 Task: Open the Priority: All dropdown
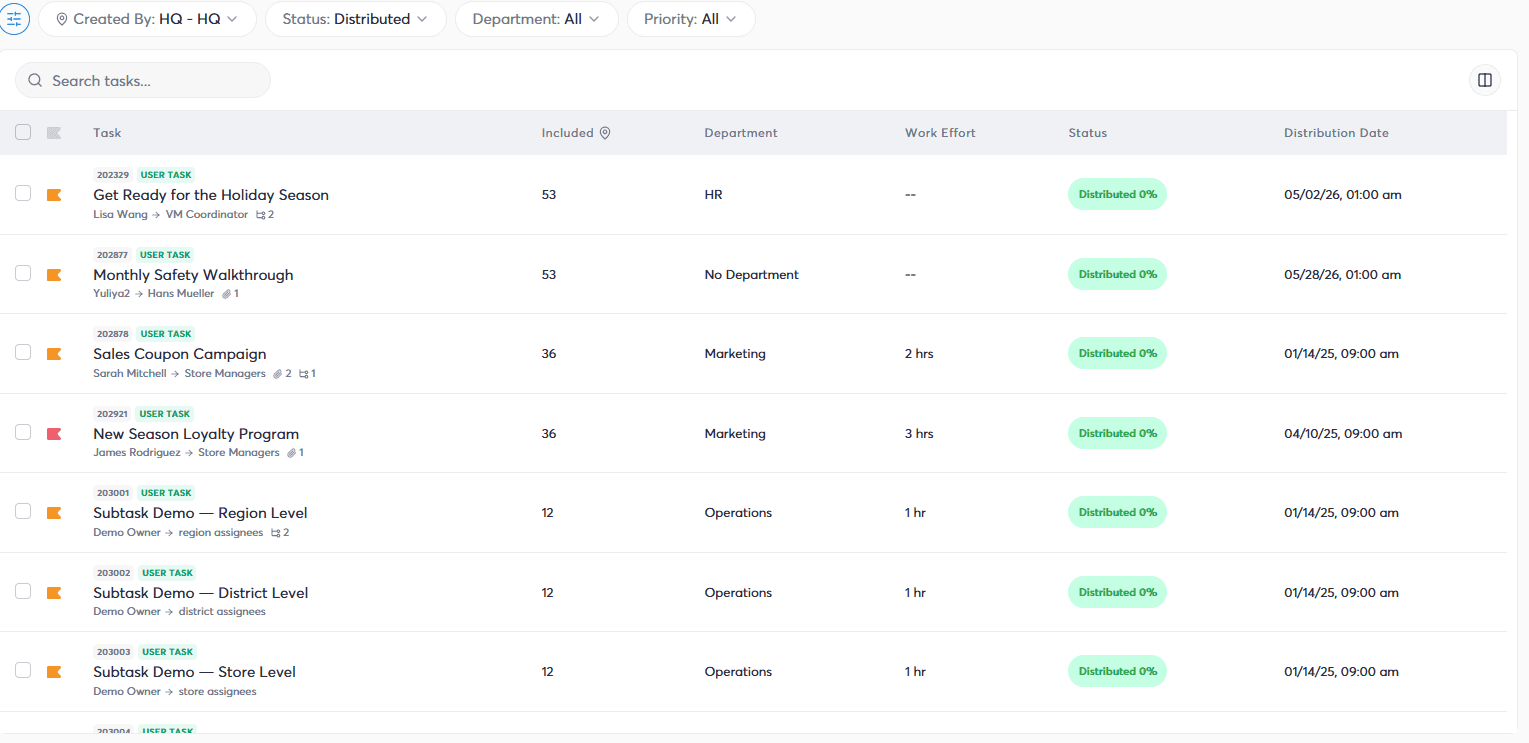coord(691,19)
